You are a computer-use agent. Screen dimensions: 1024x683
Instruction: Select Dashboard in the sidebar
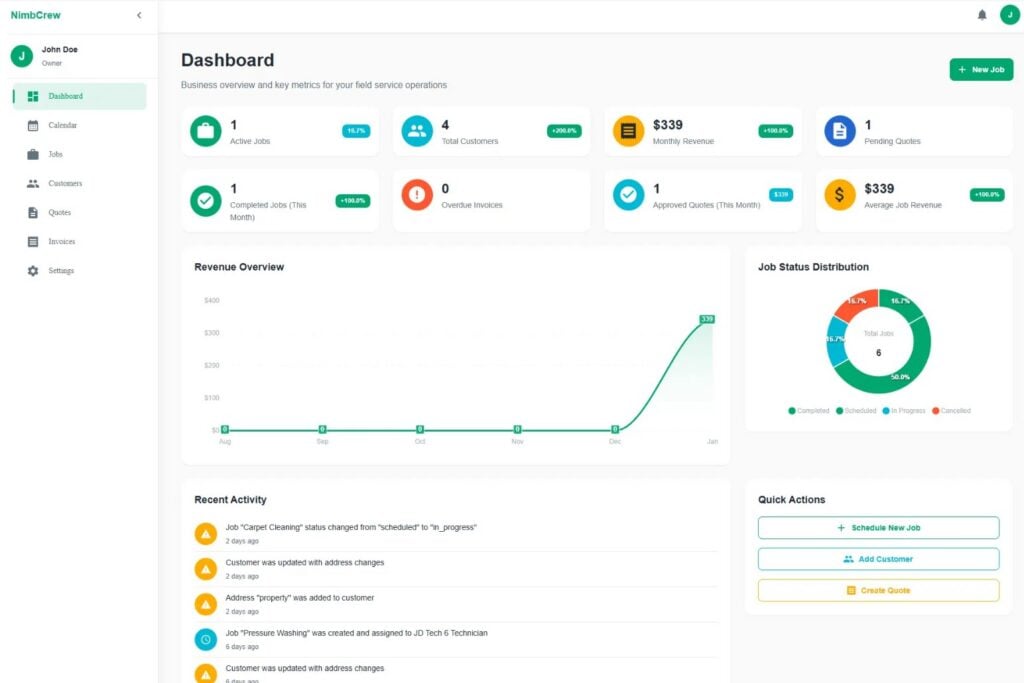click(x=79, y=96)
